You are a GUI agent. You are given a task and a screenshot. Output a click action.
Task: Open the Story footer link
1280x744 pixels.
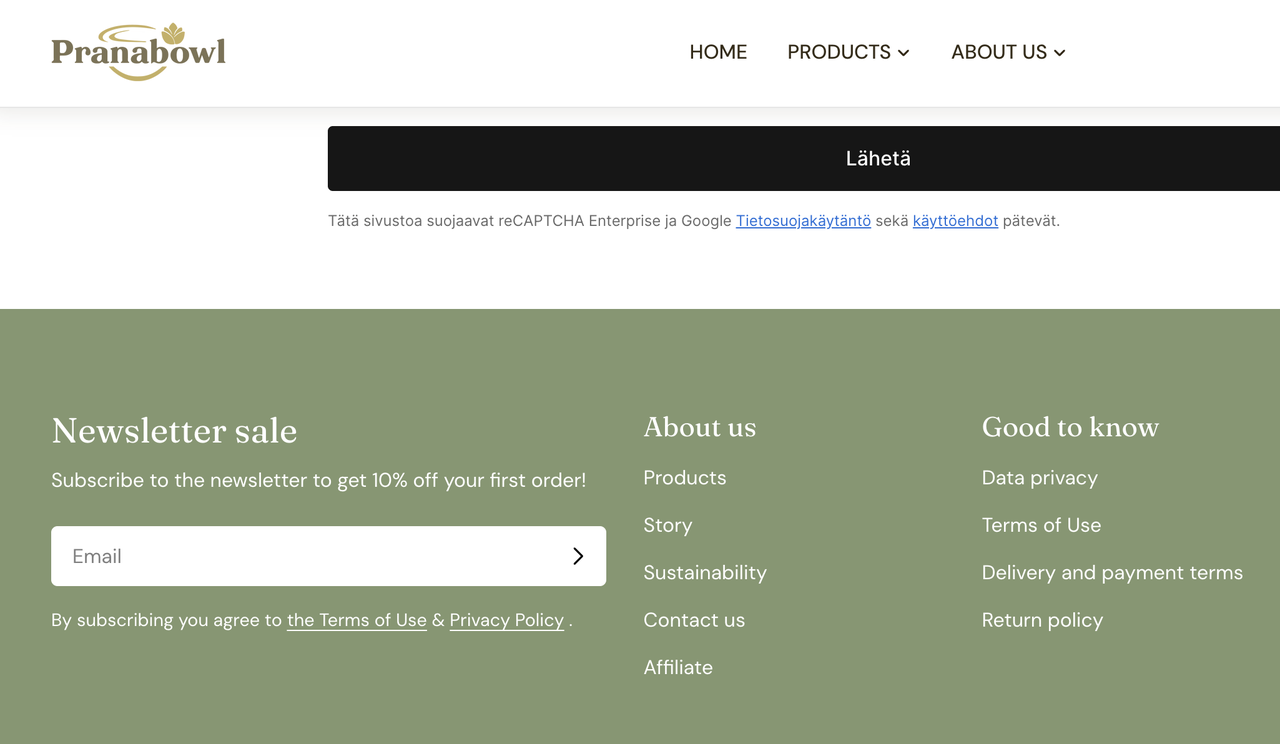(x=668, y=525)
